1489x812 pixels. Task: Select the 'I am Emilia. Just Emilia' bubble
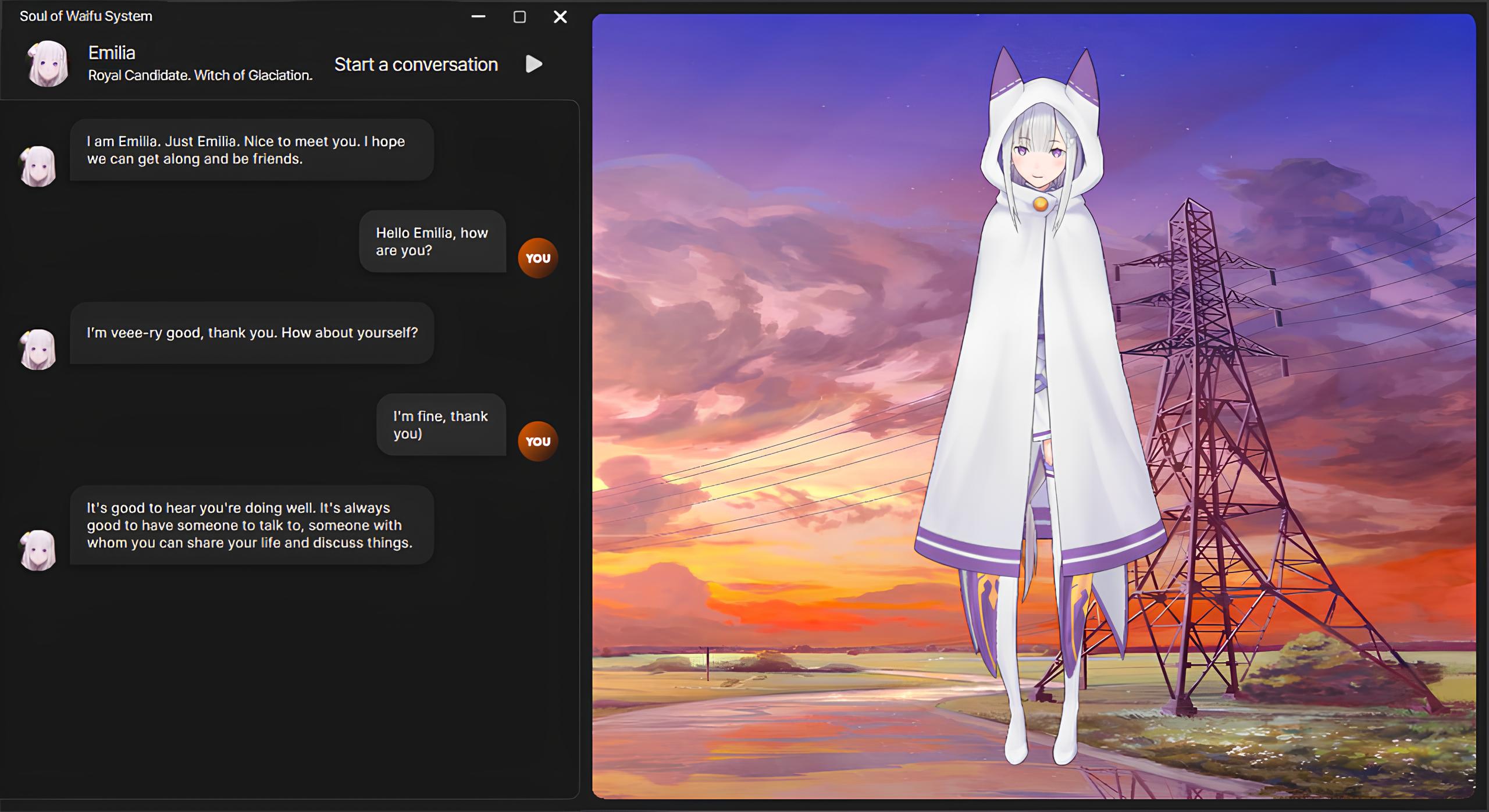tap(251, 150)
